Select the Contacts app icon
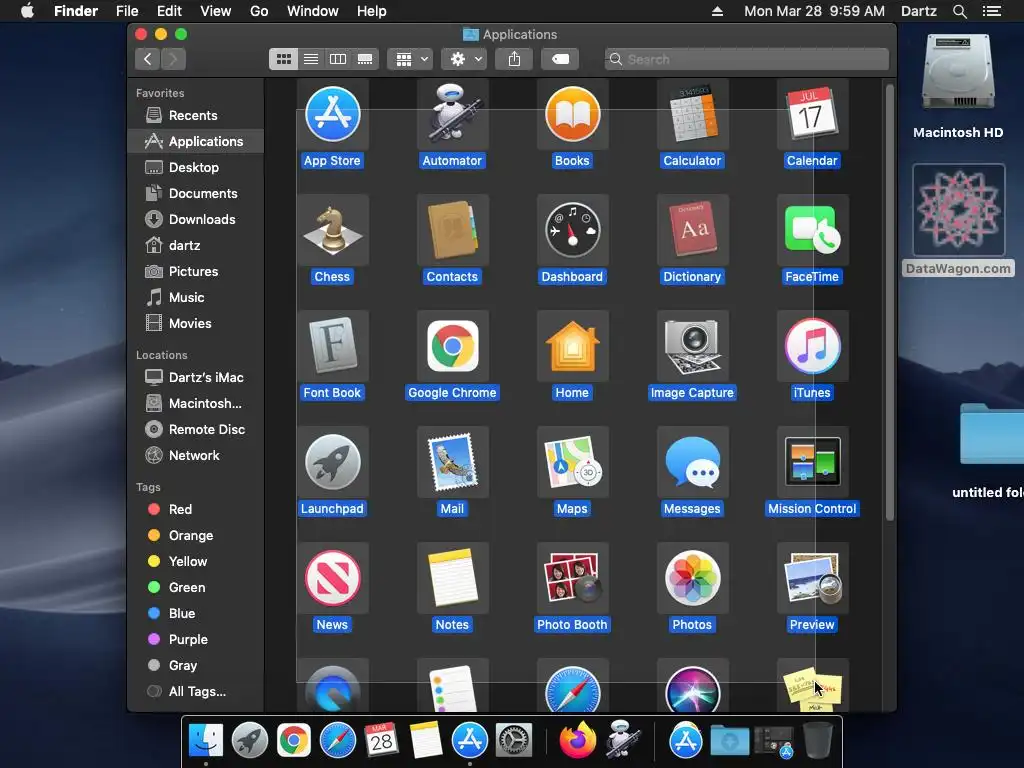Viewport: 1024px width, 768px height. [453, 230]
